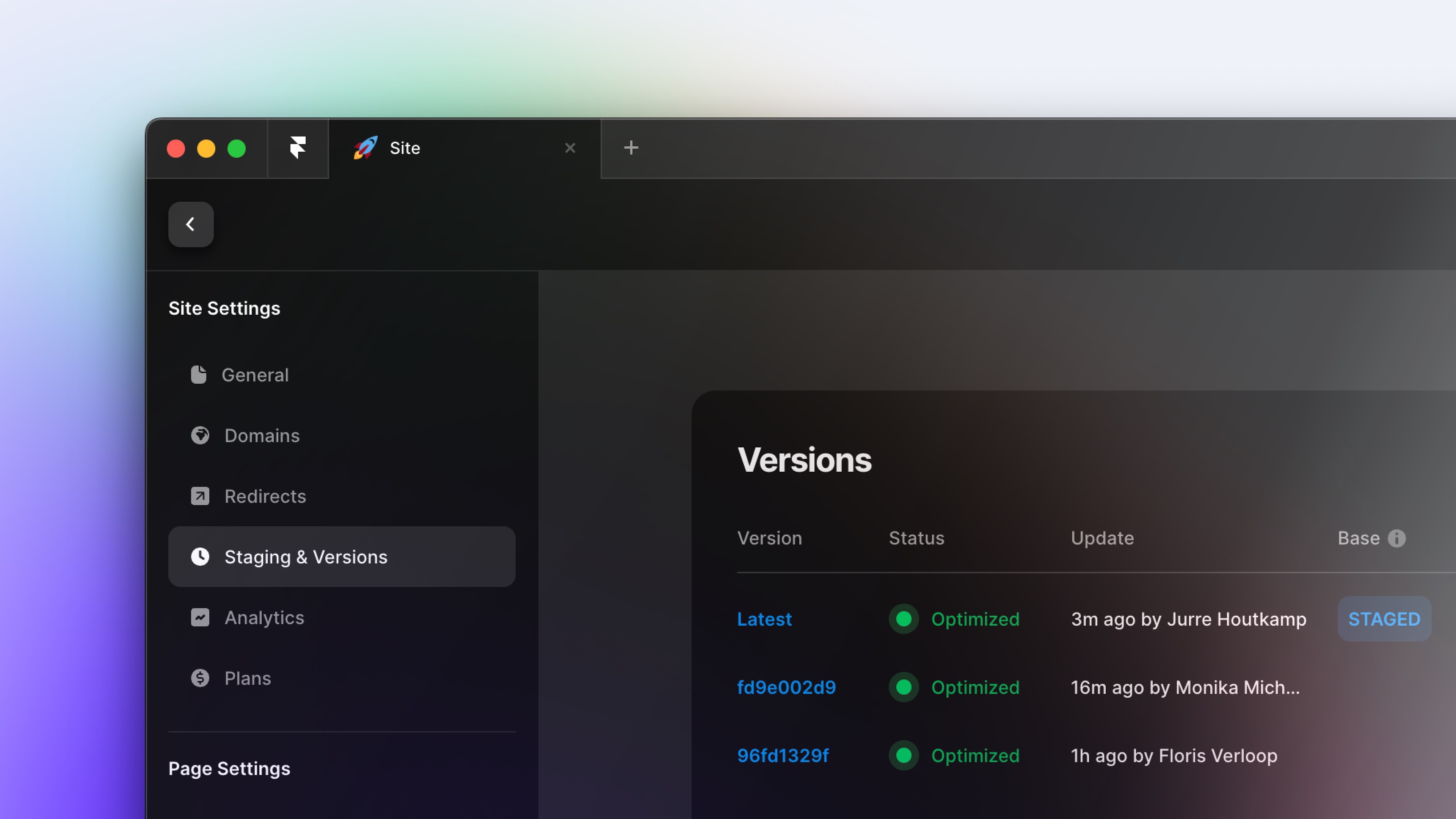Click the Redirects arrow icon
The image size is (1456, 819).
pos(200,496)
